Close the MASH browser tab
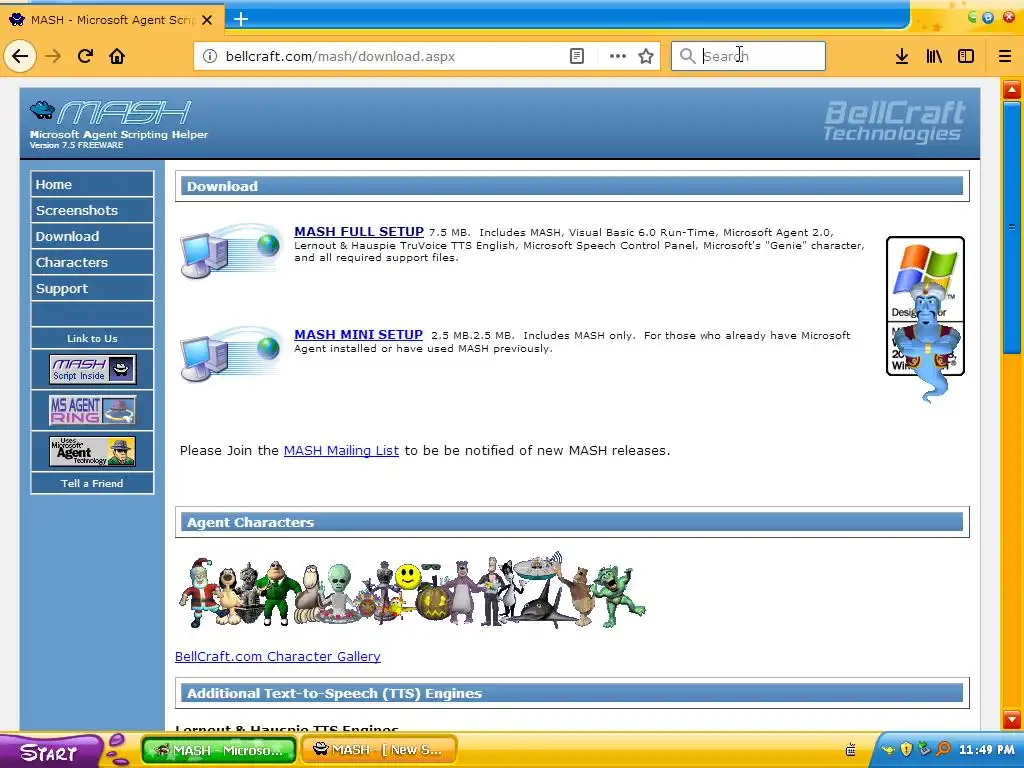 coord(207,20)
